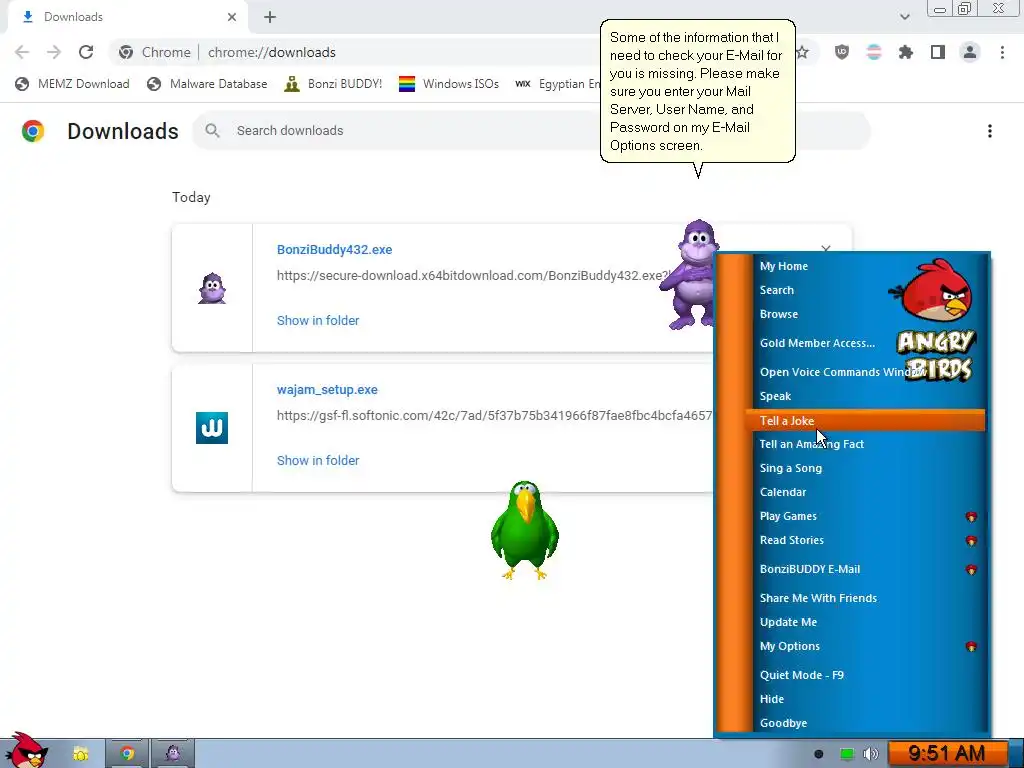Switch to Chrome in the taskbar

(127, 754)
